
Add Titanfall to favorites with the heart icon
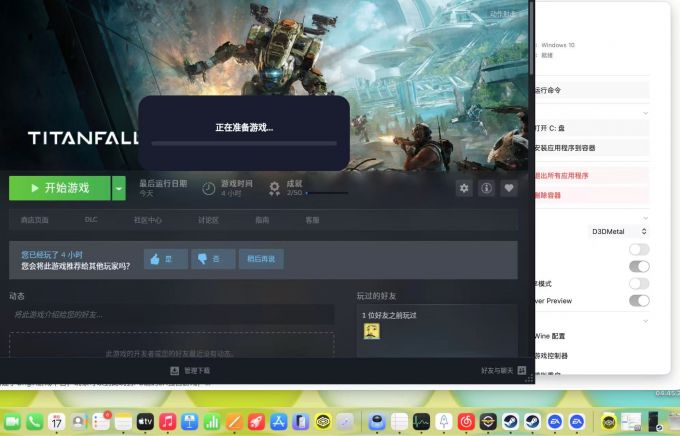509,188
